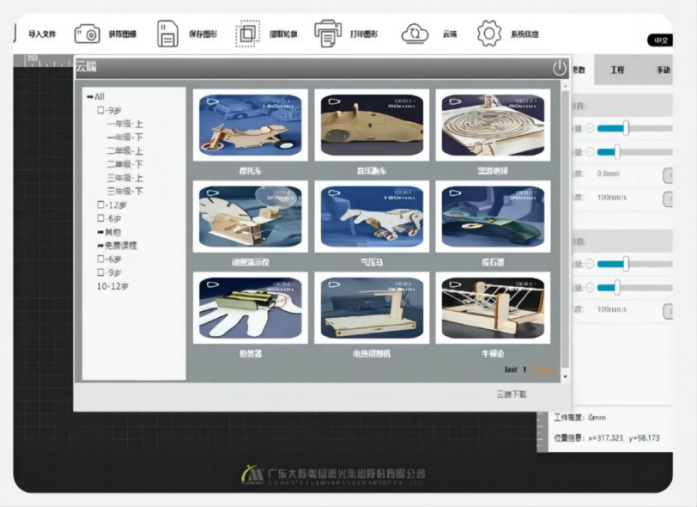Switch to the 手动 tab

point(662,70)
